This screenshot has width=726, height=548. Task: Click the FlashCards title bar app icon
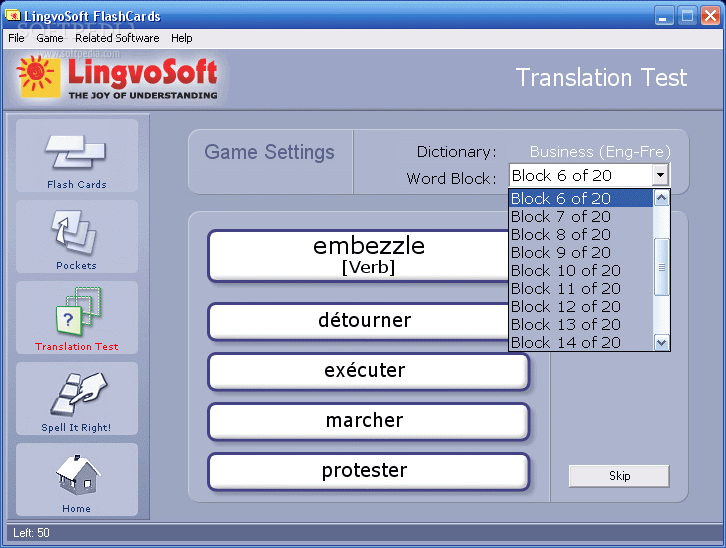coord(13,16)
